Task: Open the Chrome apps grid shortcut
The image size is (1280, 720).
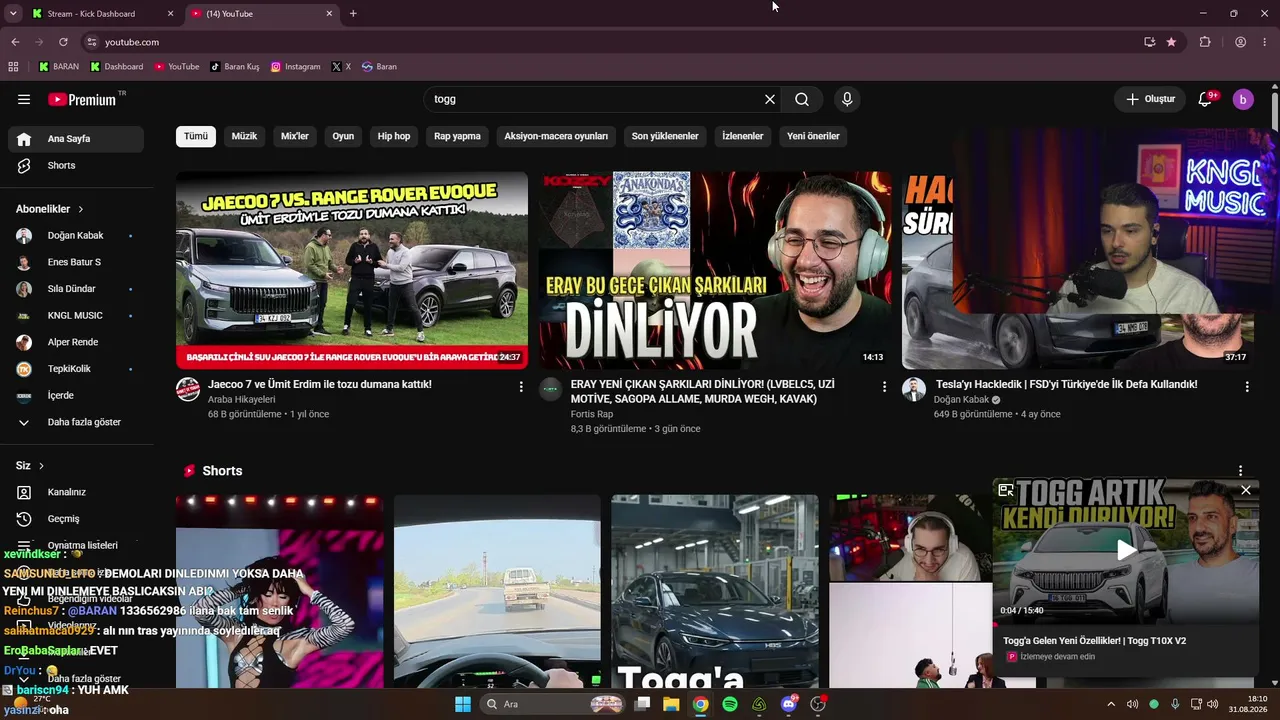Action: click(x=13, y=67)
